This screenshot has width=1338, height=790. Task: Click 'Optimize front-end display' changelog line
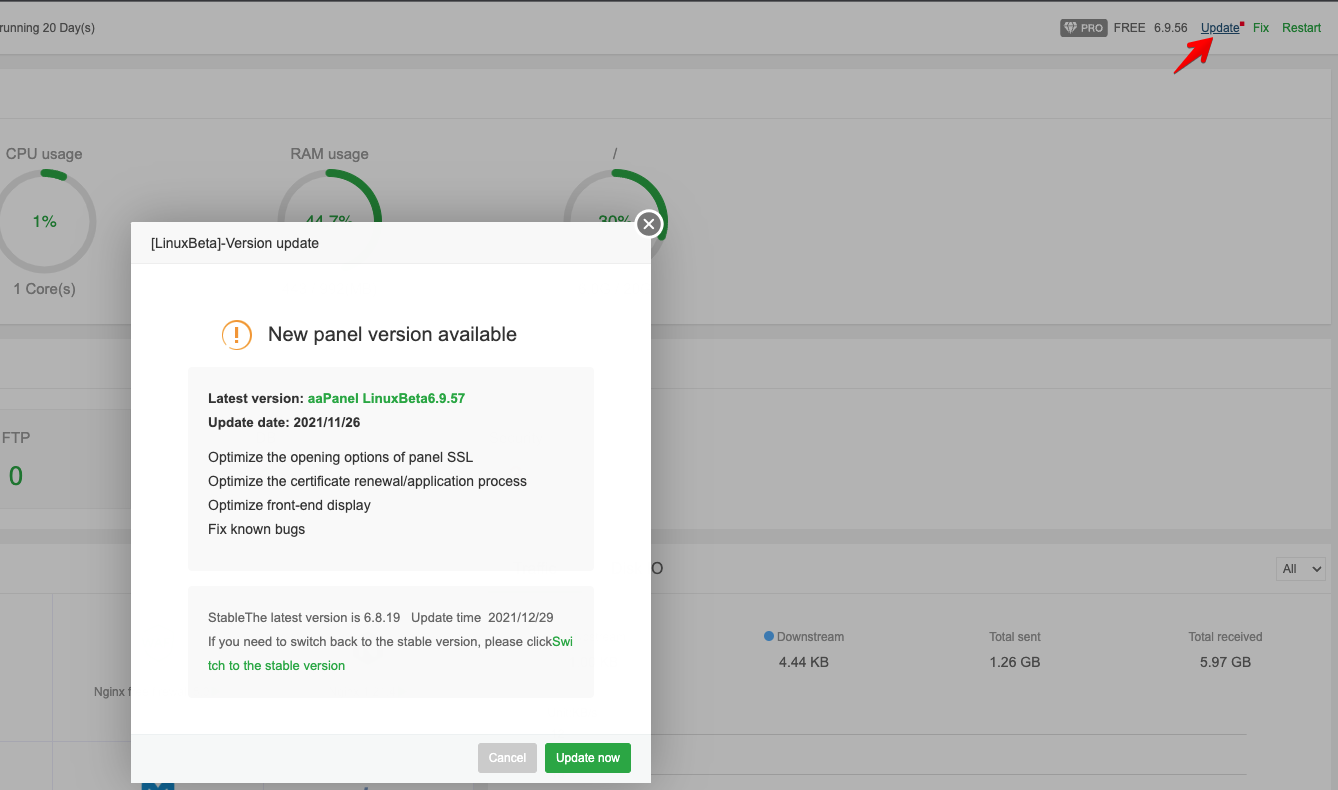(289, 505)
